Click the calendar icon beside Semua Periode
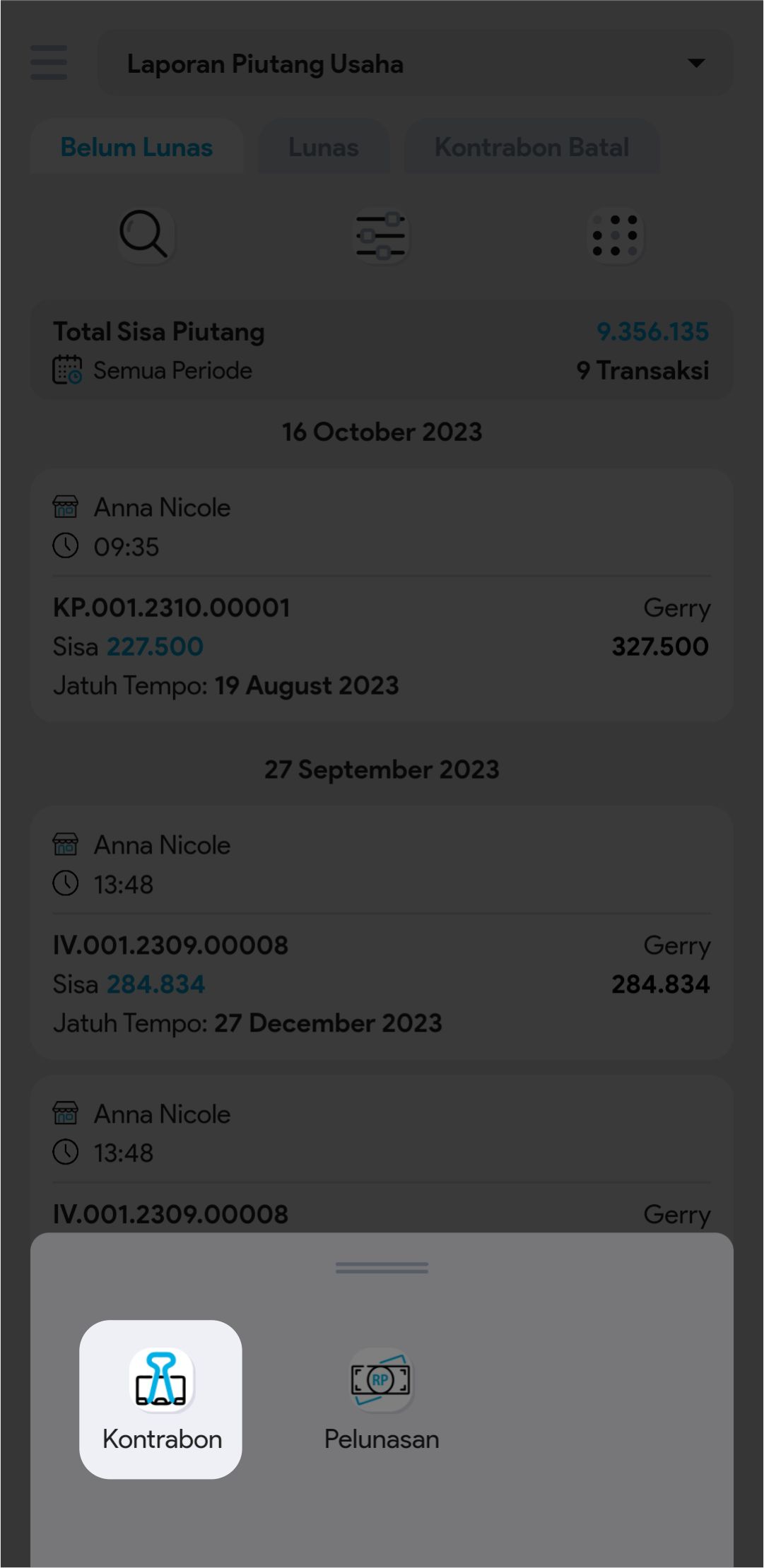Screen dimensions: 764x1568 click(67, 370)
